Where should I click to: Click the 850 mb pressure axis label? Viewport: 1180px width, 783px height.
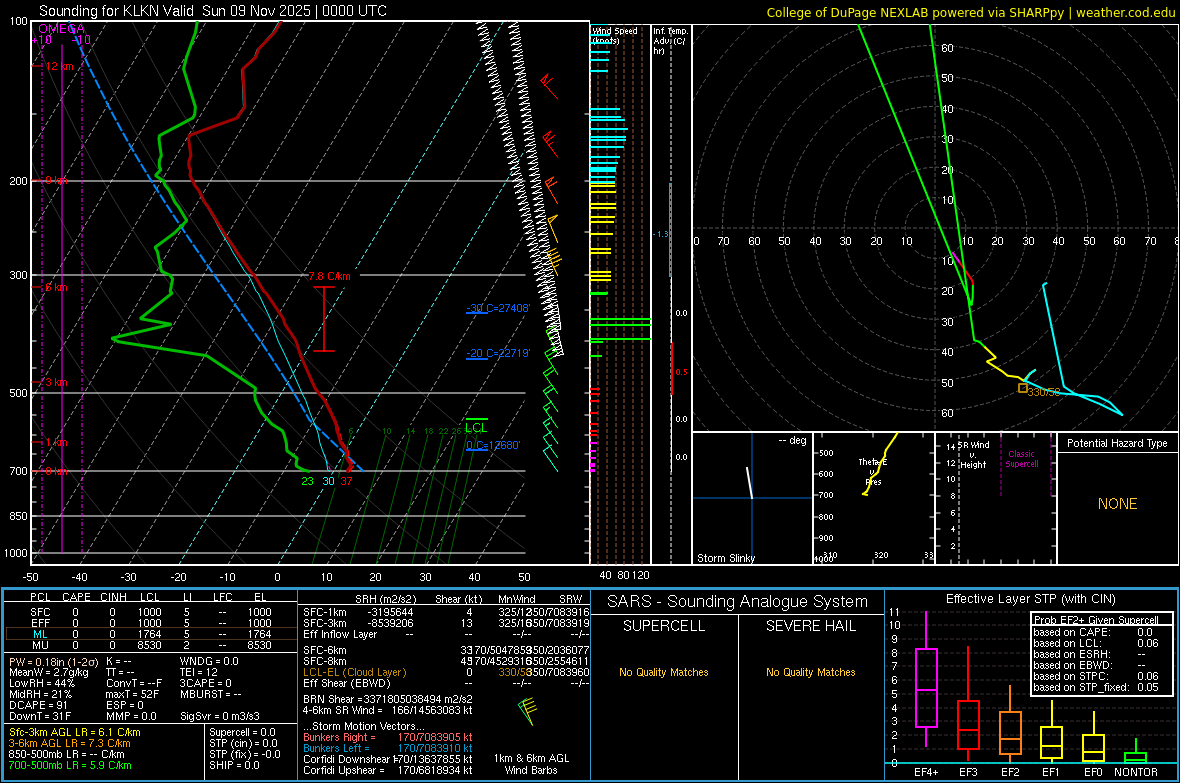18,516
